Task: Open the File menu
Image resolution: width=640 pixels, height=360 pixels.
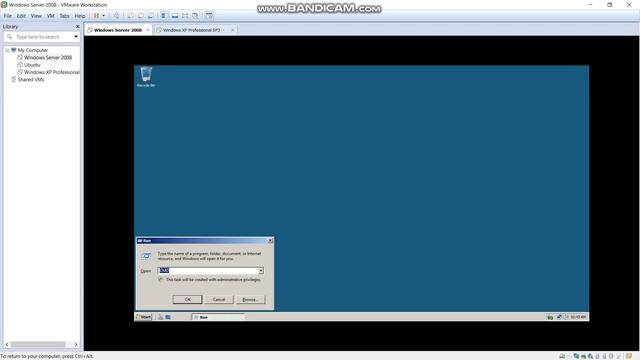Action: tap(8, 16)
